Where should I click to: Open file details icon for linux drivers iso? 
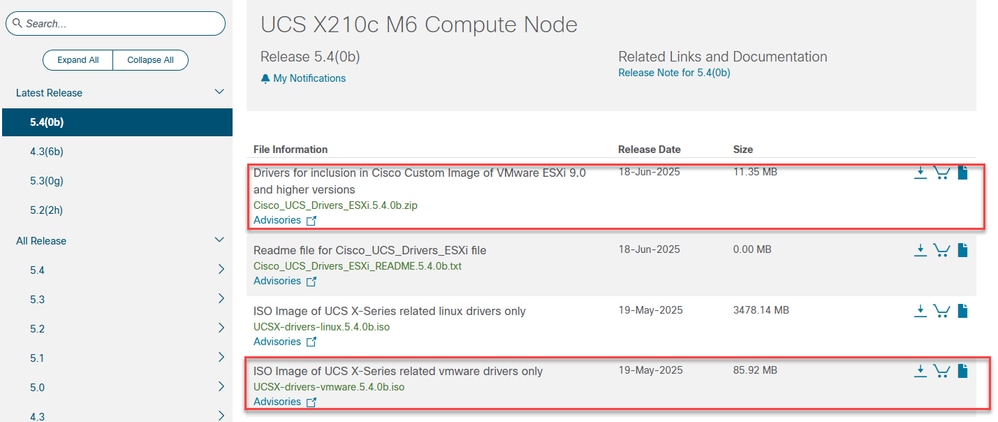(x=962, y=311)
